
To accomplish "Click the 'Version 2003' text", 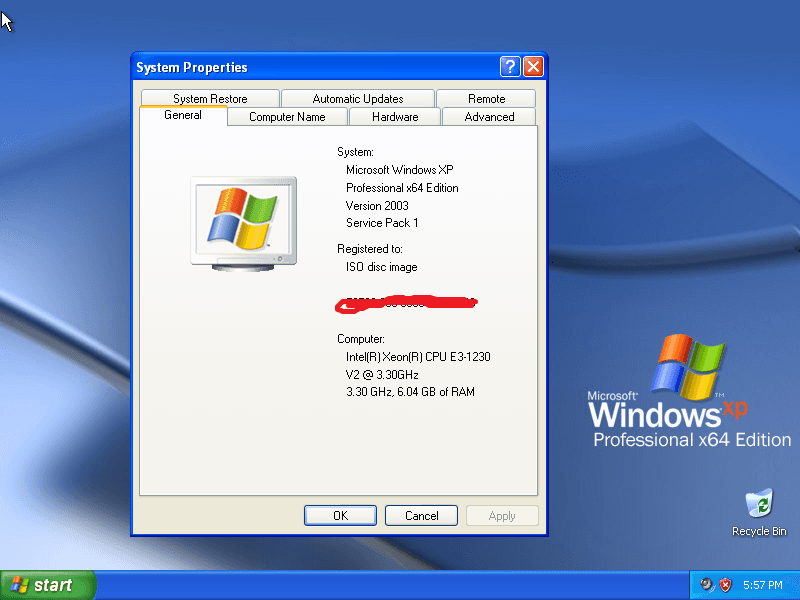I will [x=377, y=206].
